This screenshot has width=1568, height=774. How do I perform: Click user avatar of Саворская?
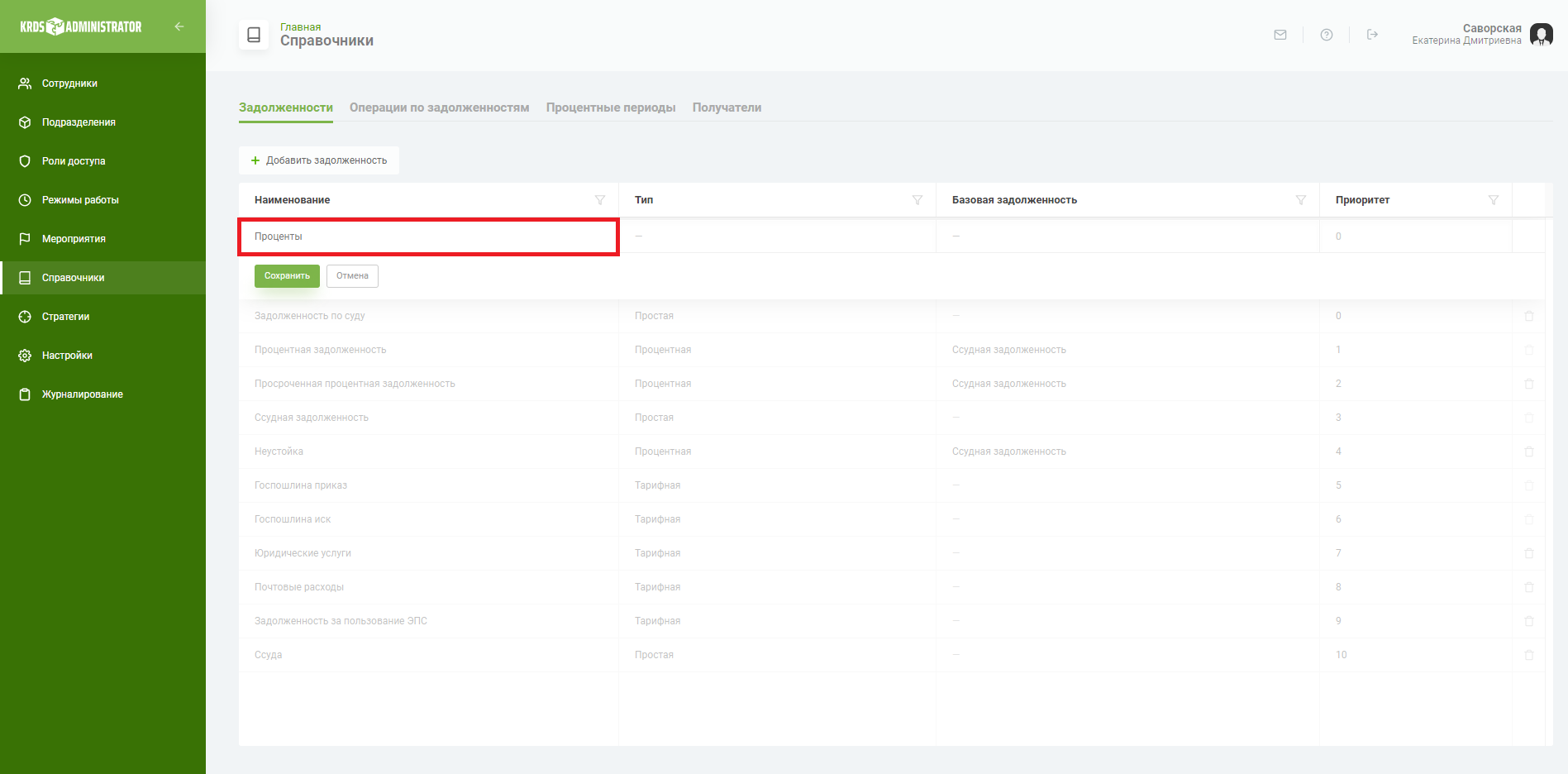click(1541, 35)
